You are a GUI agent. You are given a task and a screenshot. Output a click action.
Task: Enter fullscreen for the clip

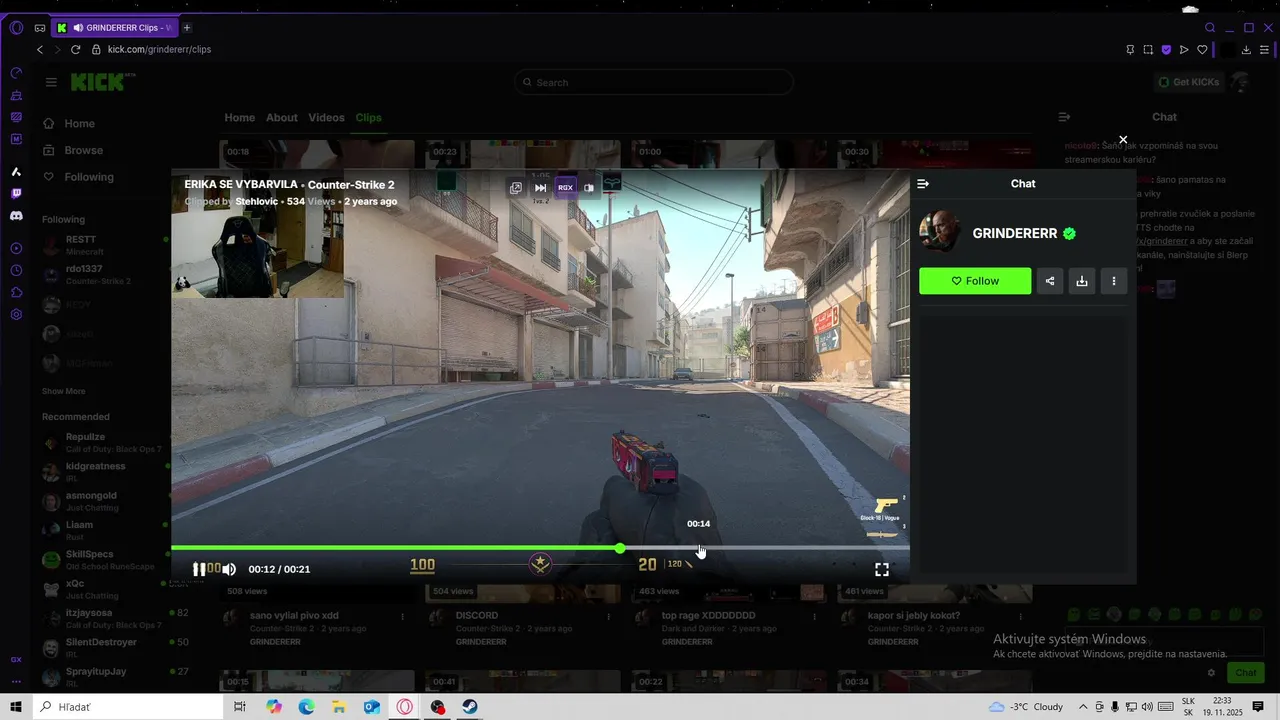tap(882, 569)
